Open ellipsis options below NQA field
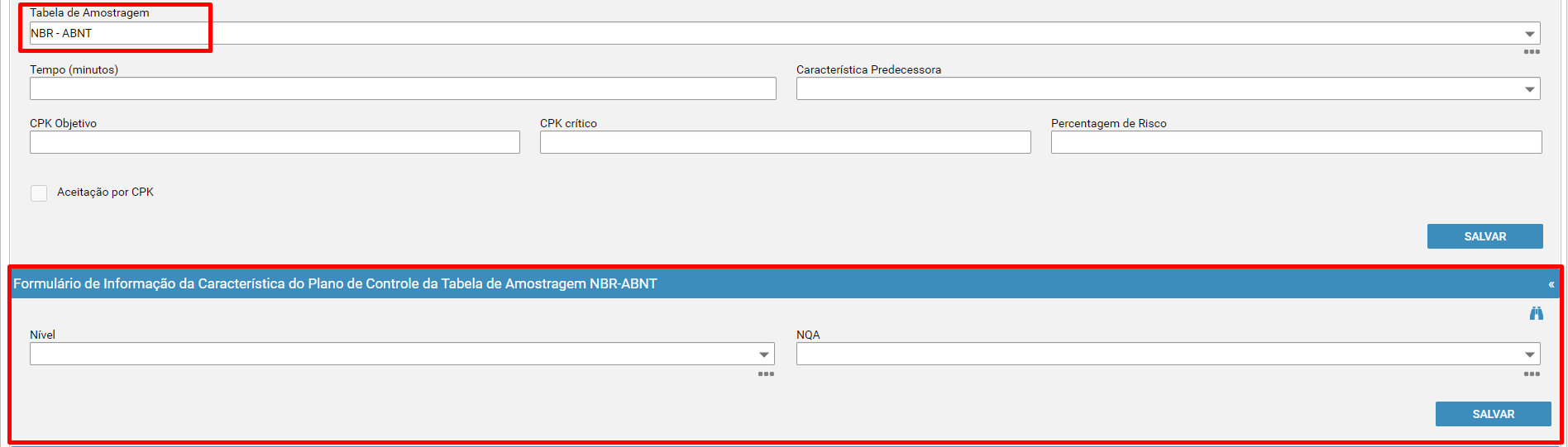Screen dimensions: 1568x447 point(1532,374)
